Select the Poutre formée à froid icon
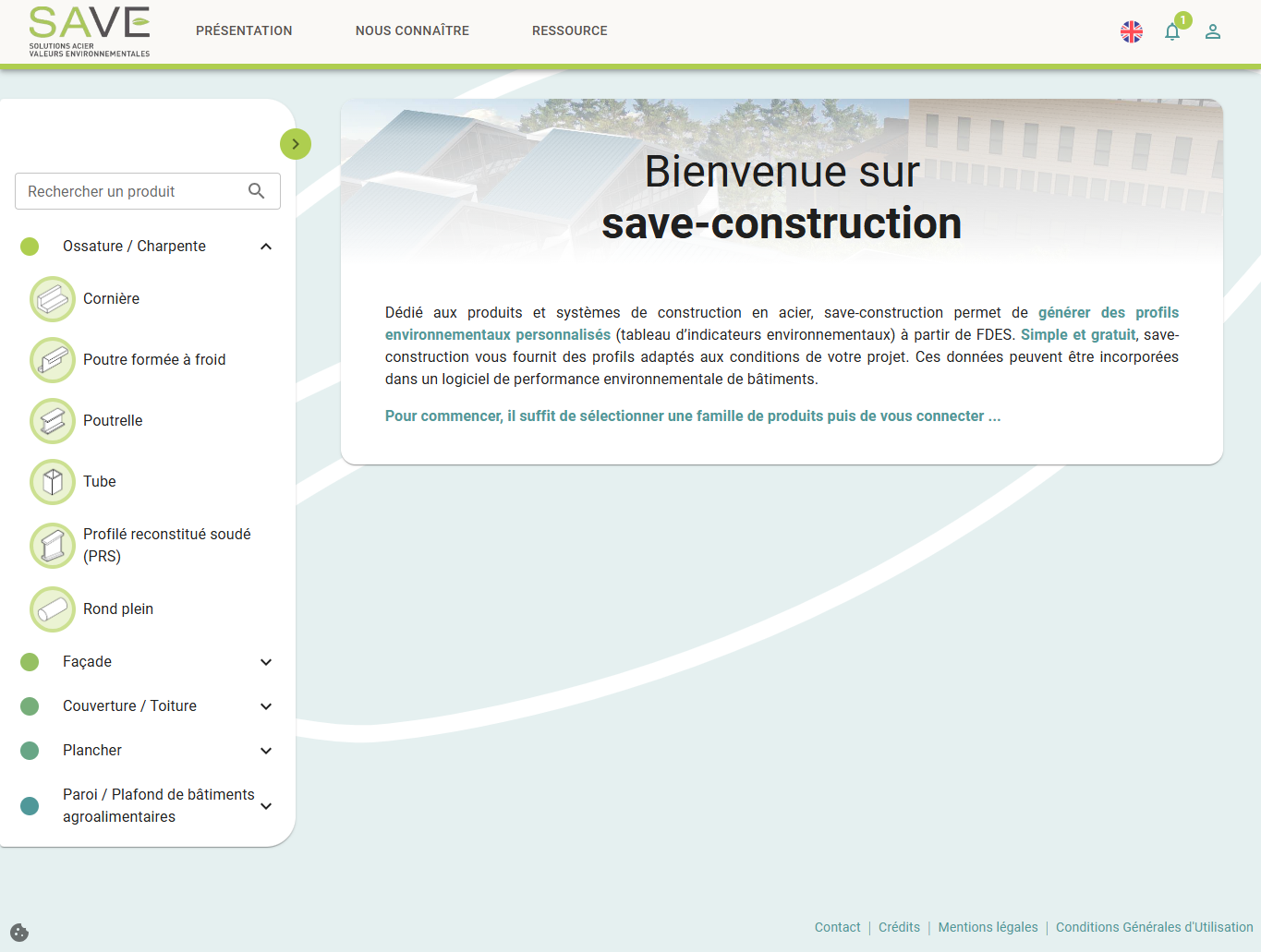1261x952 pixels. tap(53, 360)
